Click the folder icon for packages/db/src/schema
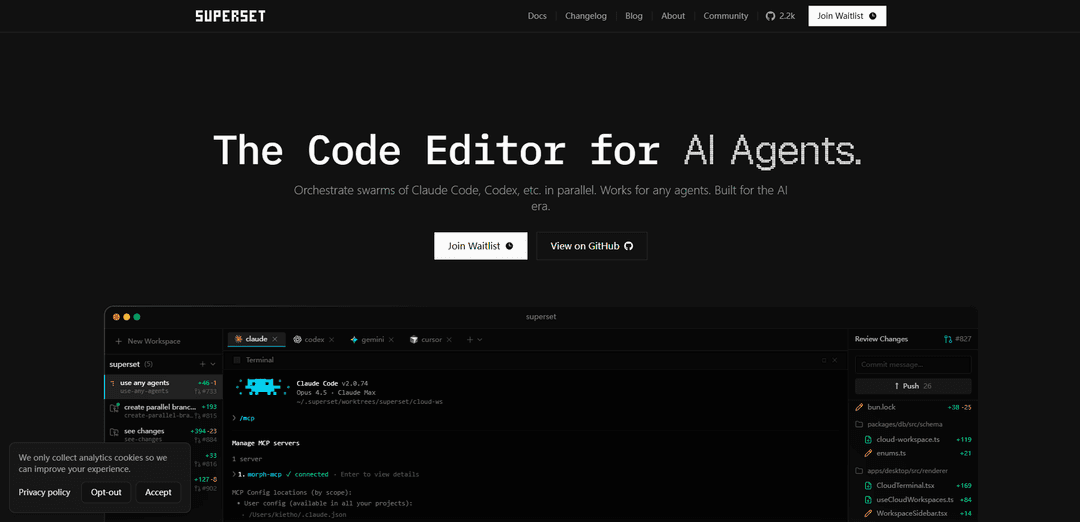This screenshot has width=1080, height=522. [x=859, y=424]
